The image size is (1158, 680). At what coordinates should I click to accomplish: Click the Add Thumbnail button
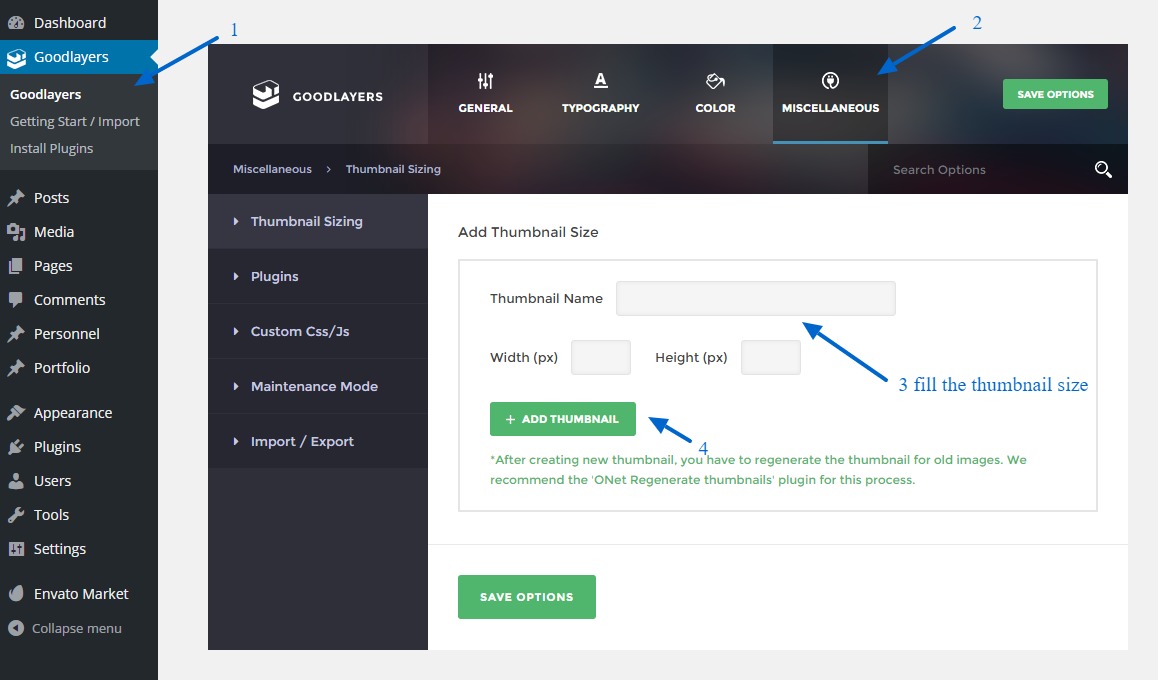pyautogui.click(x=563, y=419)
